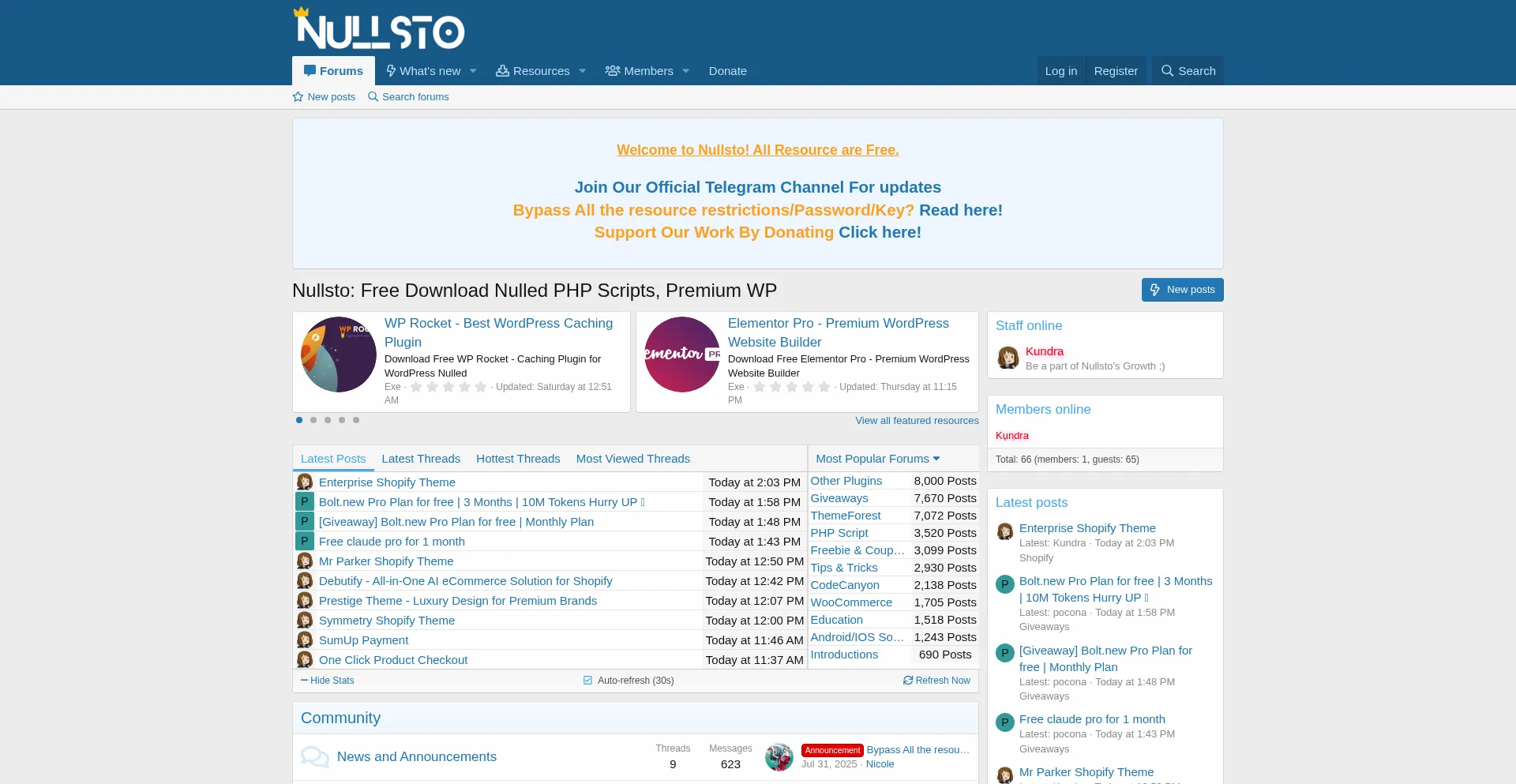Click P avatar beside sidebar Giveaway Bolt.new
Image resolution: width=1516 pixels, height=784 pixels.
click(1005, 653)
